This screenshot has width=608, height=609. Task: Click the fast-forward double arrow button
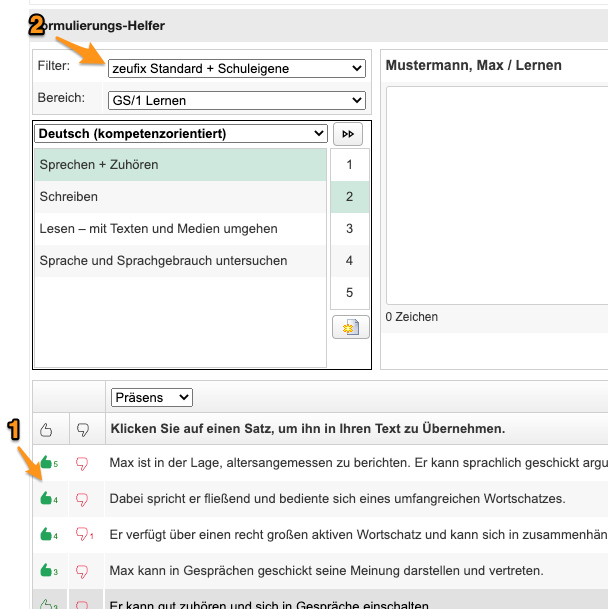348,134
